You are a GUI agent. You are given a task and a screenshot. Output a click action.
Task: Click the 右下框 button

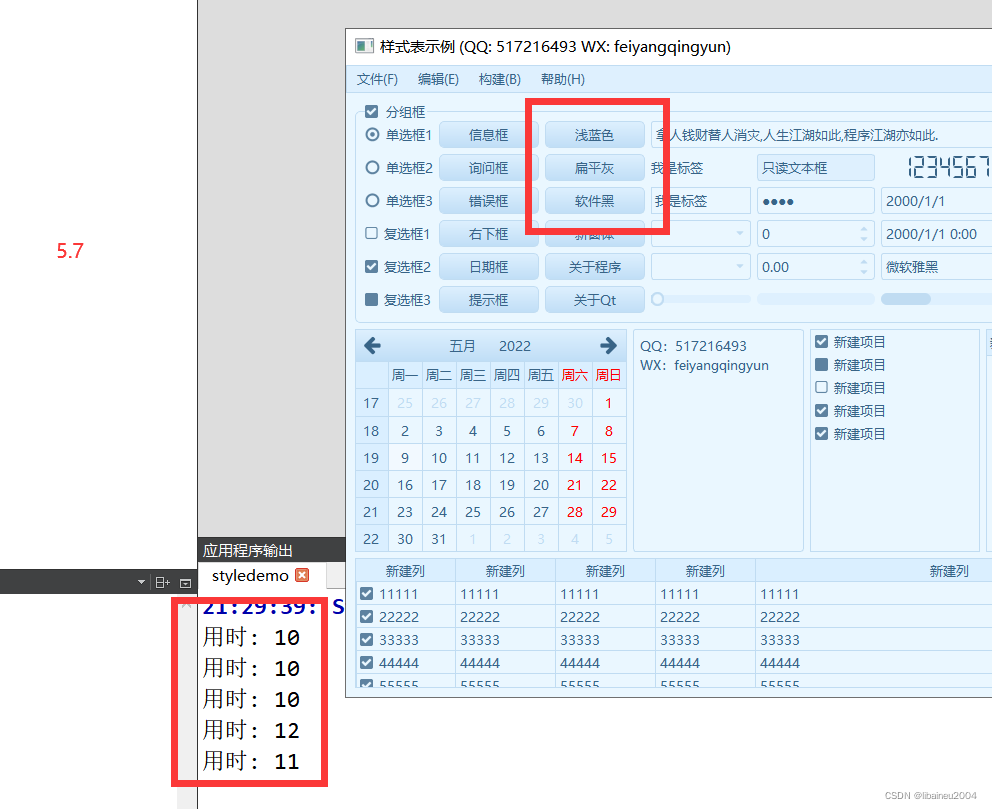(488, 233)
